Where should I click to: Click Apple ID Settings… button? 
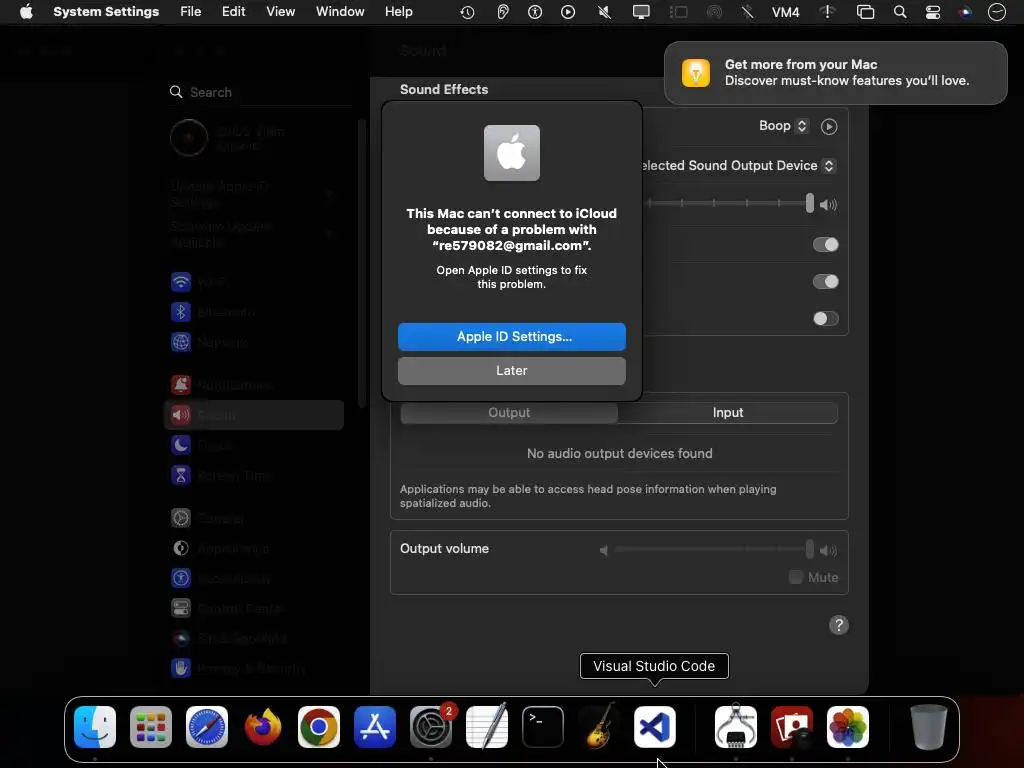(511, 337)
